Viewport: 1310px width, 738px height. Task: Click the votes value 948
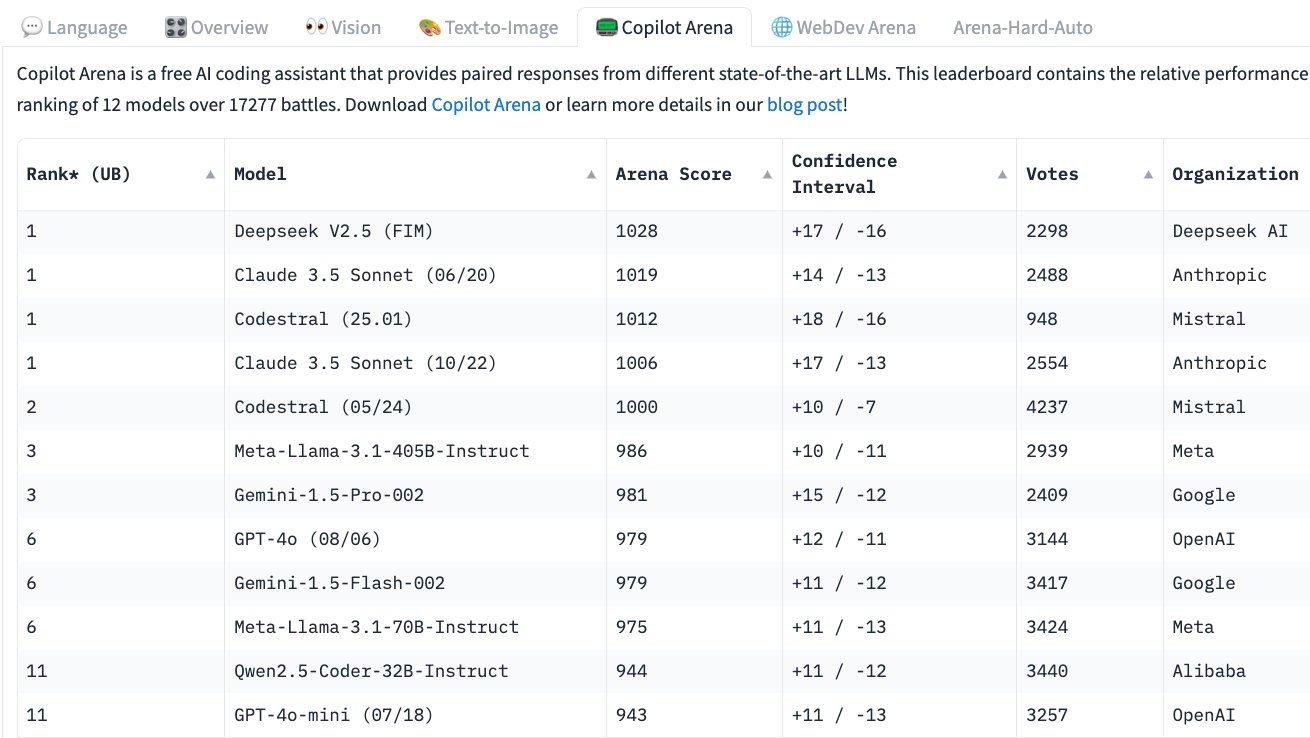point(1042,319)
